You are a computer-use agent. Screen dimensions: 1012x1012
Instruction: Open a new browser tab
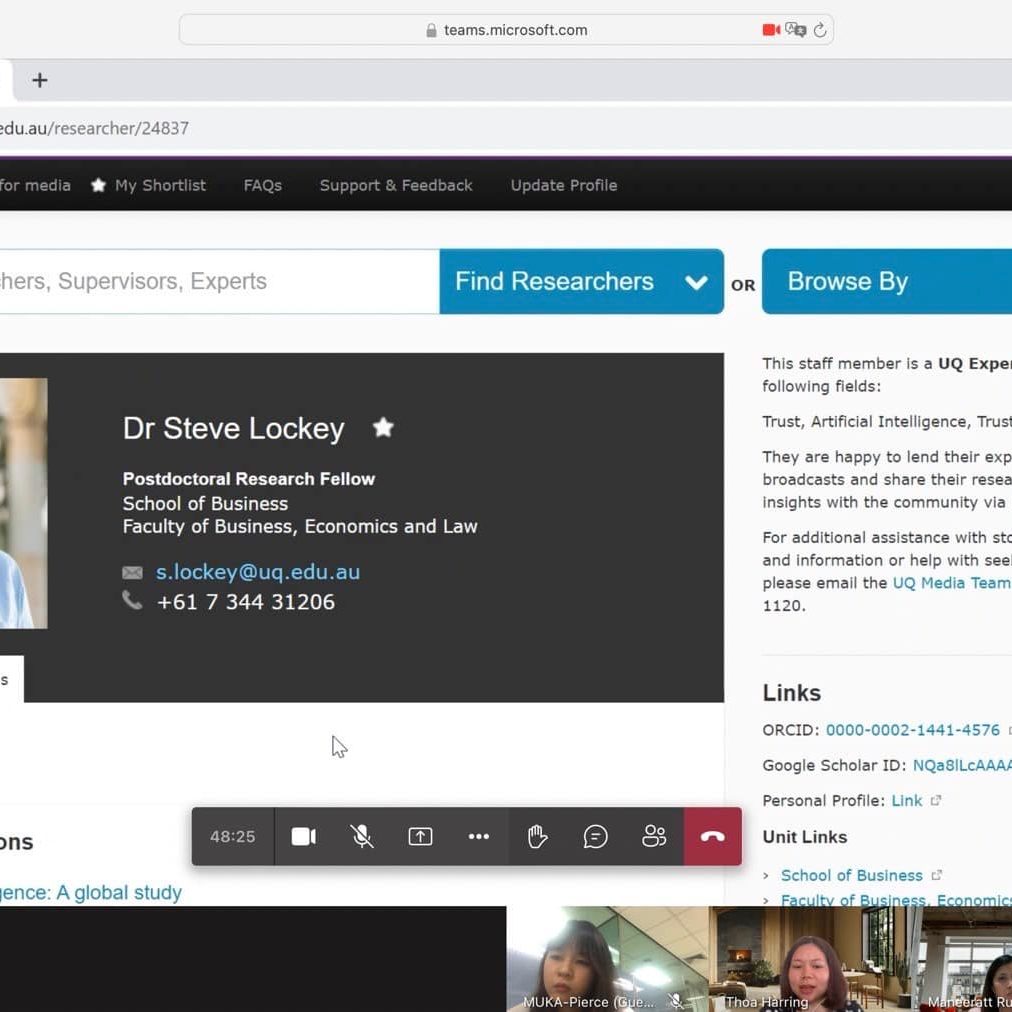(40, 80)
